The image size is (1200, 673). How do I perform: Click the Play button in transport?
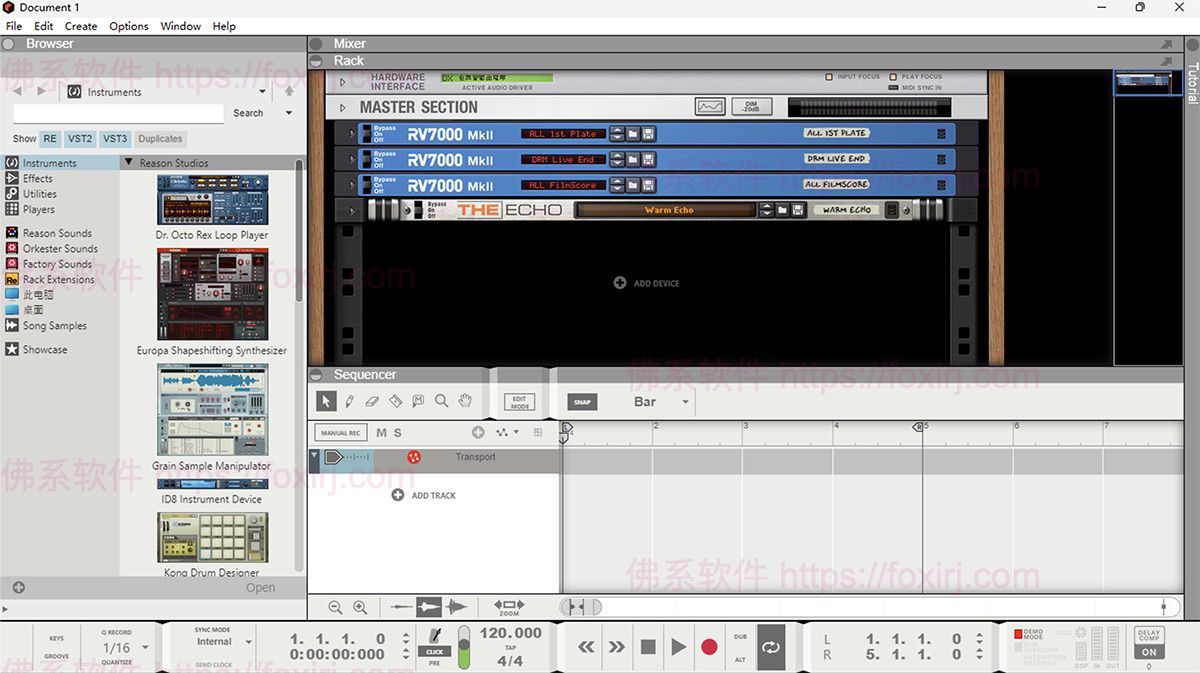tap(679, 647)
